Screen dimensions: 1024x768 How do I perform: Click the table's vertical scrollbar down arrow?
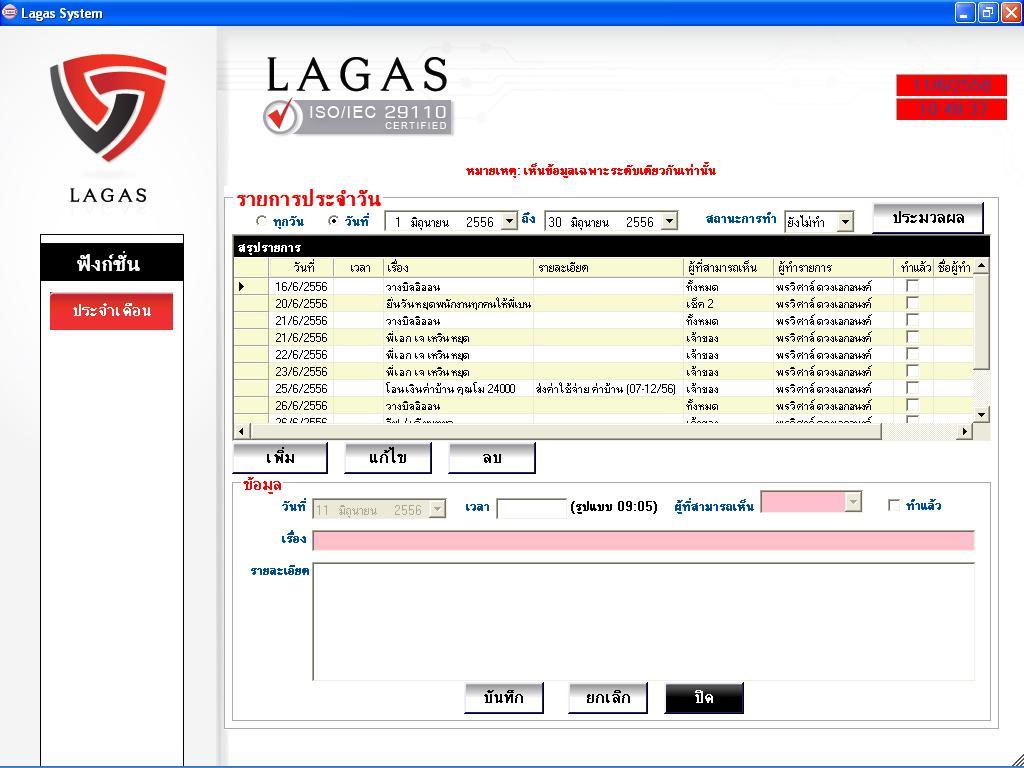pos(981,414)
